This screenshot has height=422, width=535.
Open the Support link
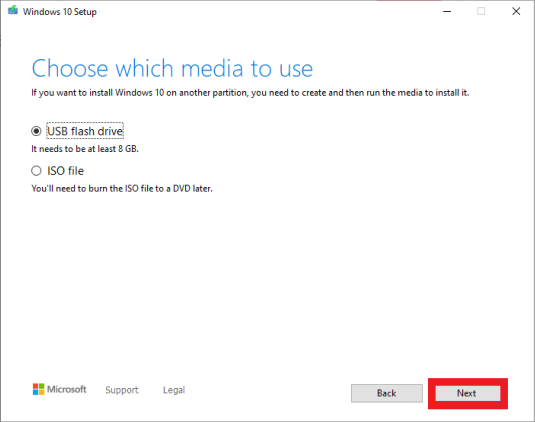122,390
